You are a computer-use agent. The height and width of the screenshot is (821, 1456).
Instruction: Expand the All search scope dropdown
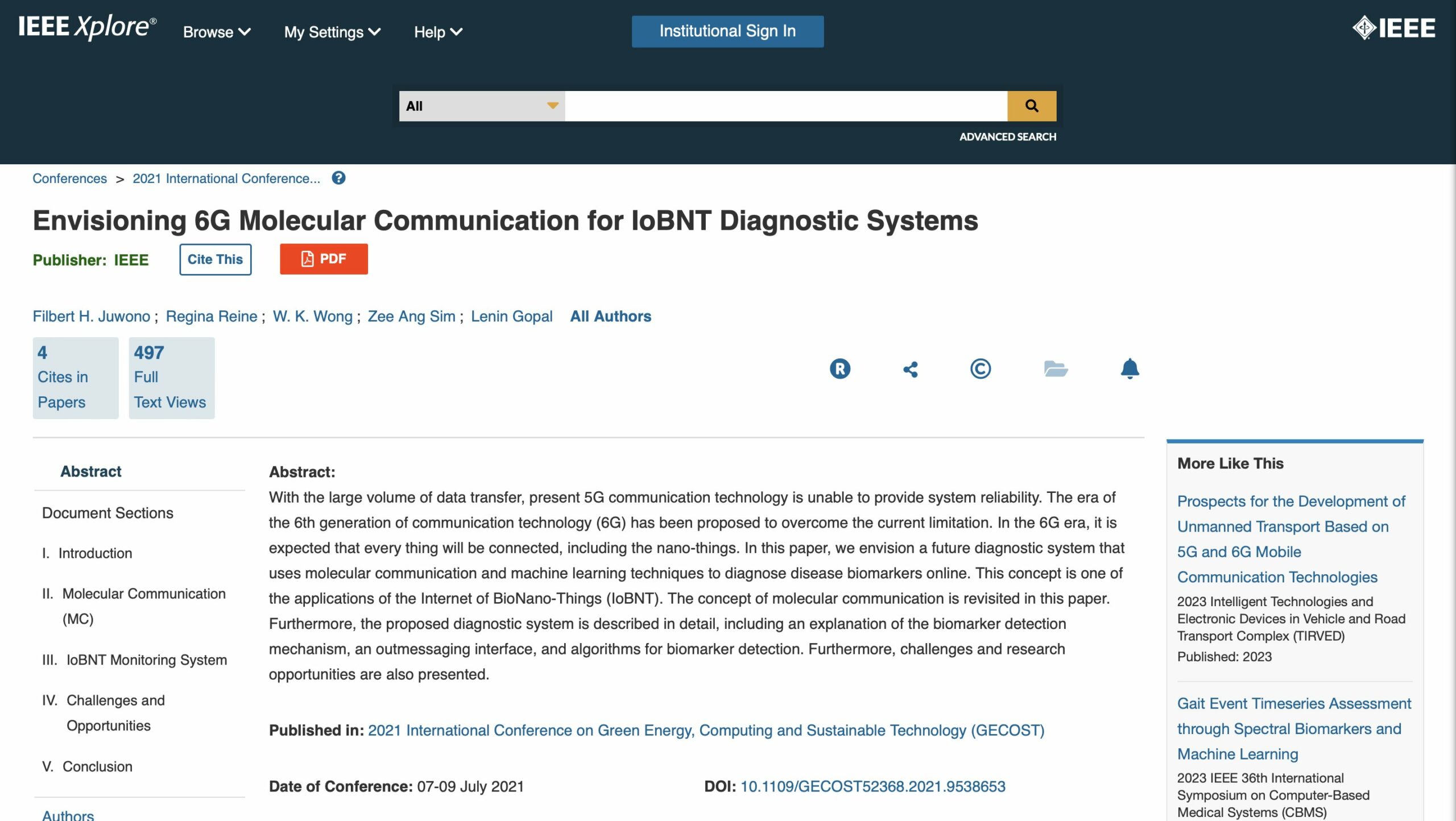(x=482, y=106)
